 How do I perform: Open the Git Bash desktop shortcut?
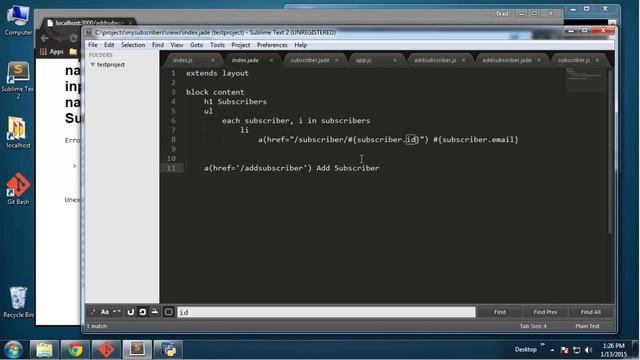pos(18,188)
